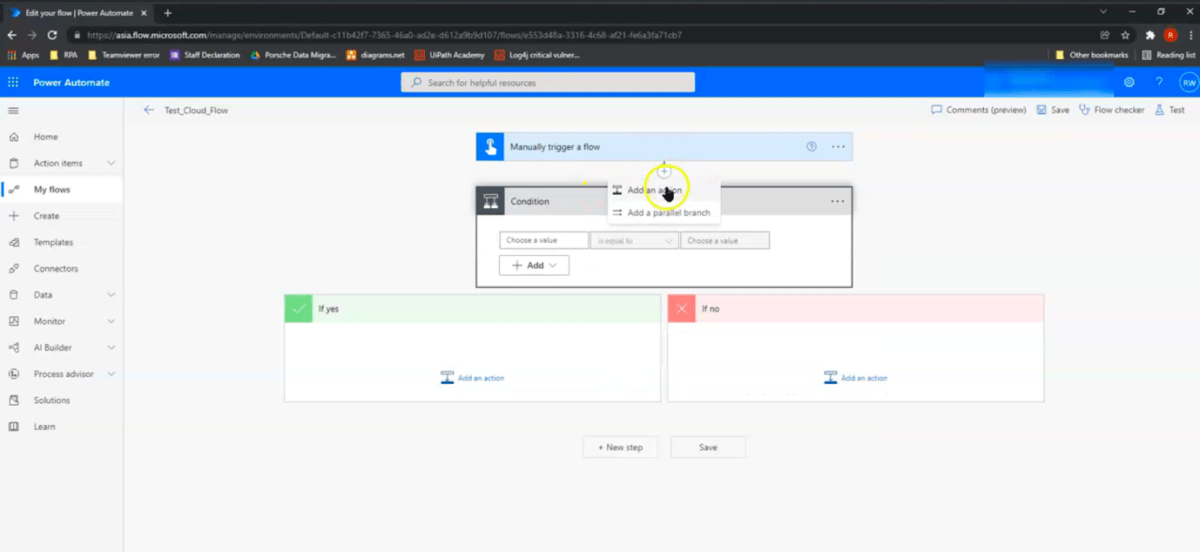Open the app launcher waffle icon
The width and height of the screenshot is (1200, 552).
click(13, 82)
